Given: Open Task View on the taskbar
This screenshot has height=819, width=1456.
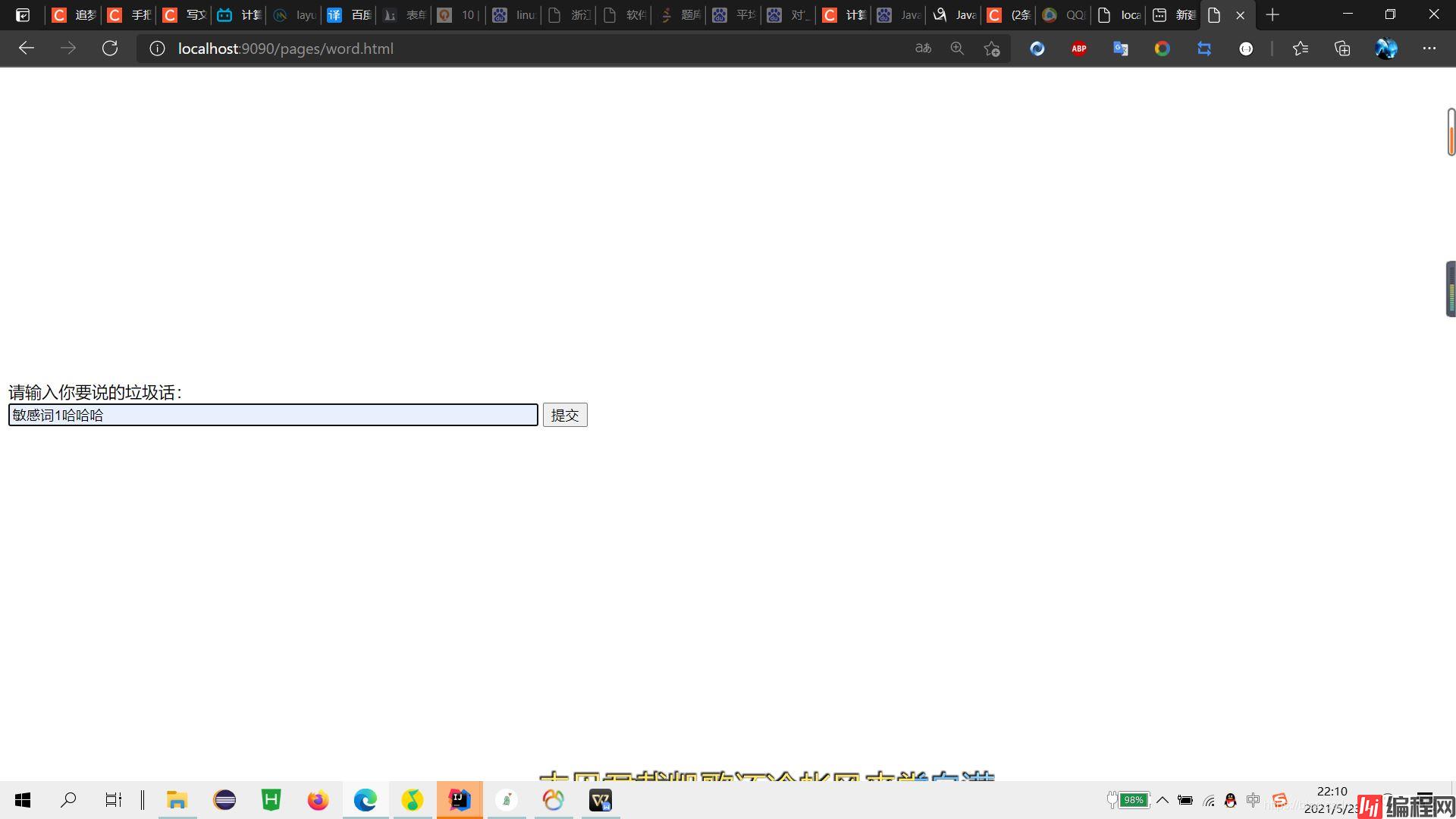Looking at the screenshot, I should 113,800.
